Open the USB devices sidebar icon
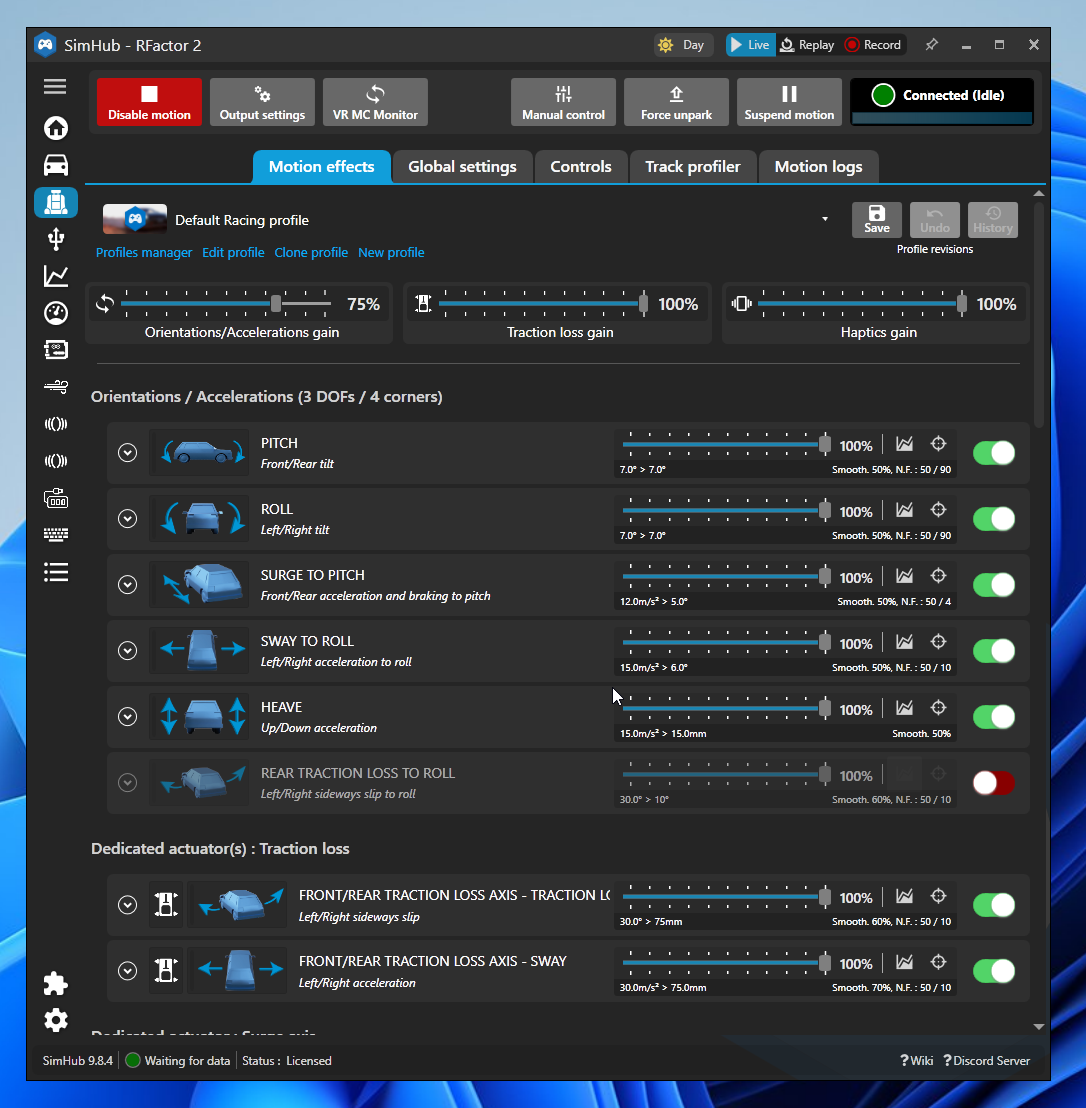 (x=56, y=240)
